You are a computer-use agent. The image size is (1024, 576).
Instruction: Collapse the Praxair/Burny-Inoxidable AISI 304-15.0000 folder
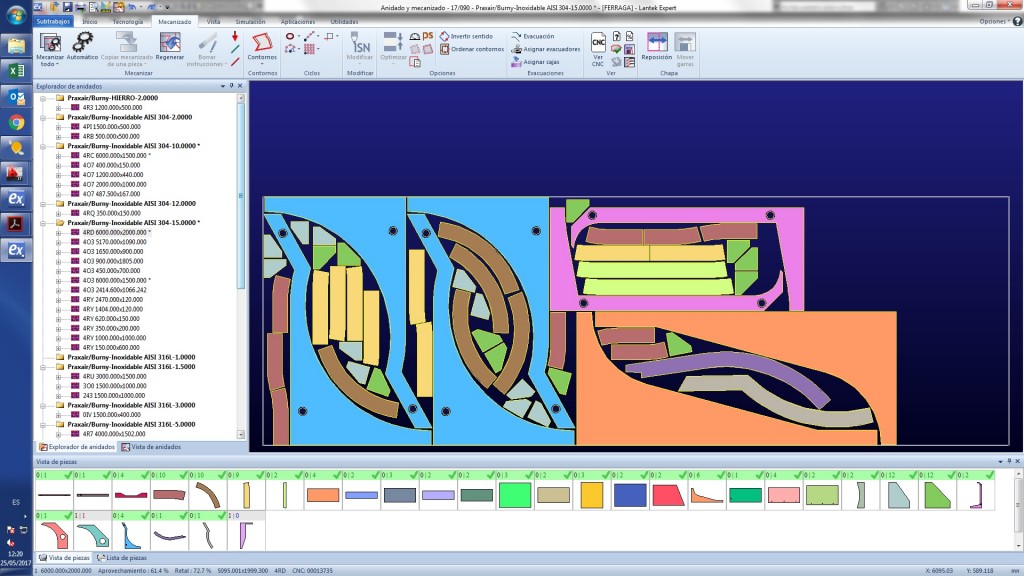click(x=43, y=223)
